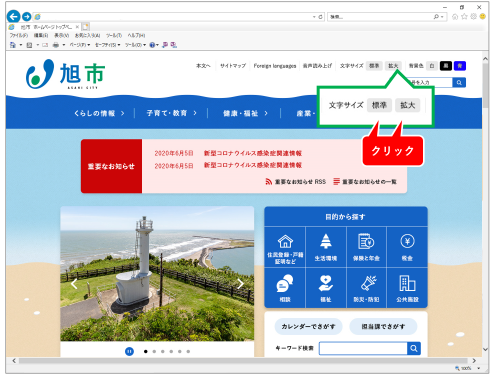The image size is (500, 375).
Task: Open the browser Home icon at top right
Action: pyautogui.click(x=455, y=17)
